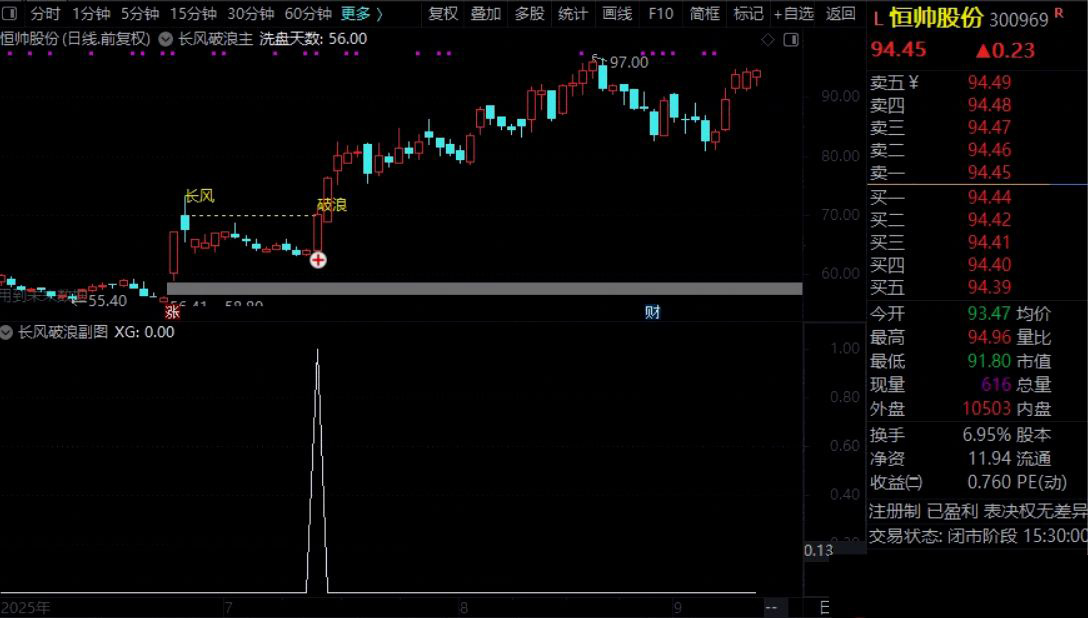Activate the 画线 drawing tool
Image resolution: width=1088 pixels, height=618 pixels.
[617, 13]
